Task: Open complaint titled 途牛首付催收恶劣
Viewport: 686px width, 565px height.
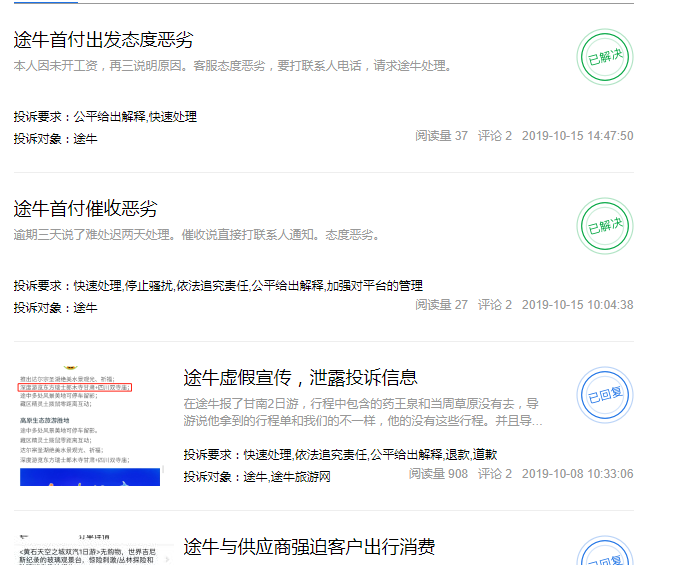Action: [85, 209]
